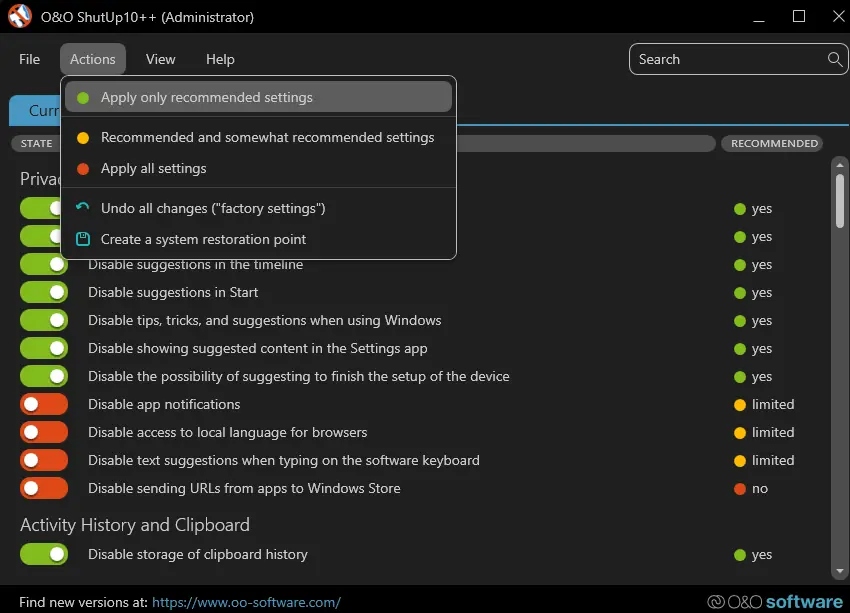This screenshot has height=613, width=850.
Task: Click the green dot beside Apply only recommended settings
Action: pos(83,98)
